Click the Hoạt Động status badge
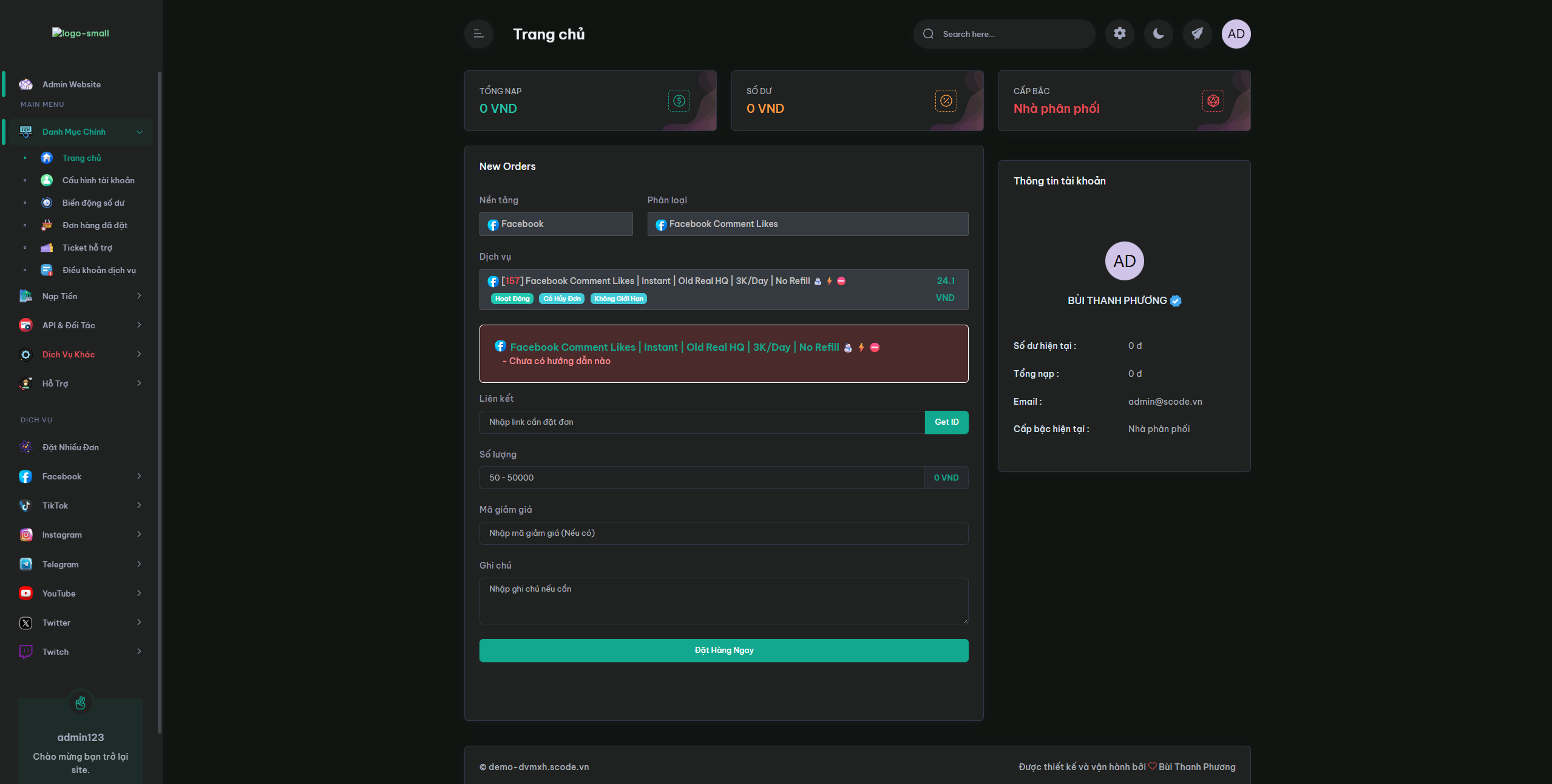The width and height of the screenshot is (1552, 784). point(511,298)
